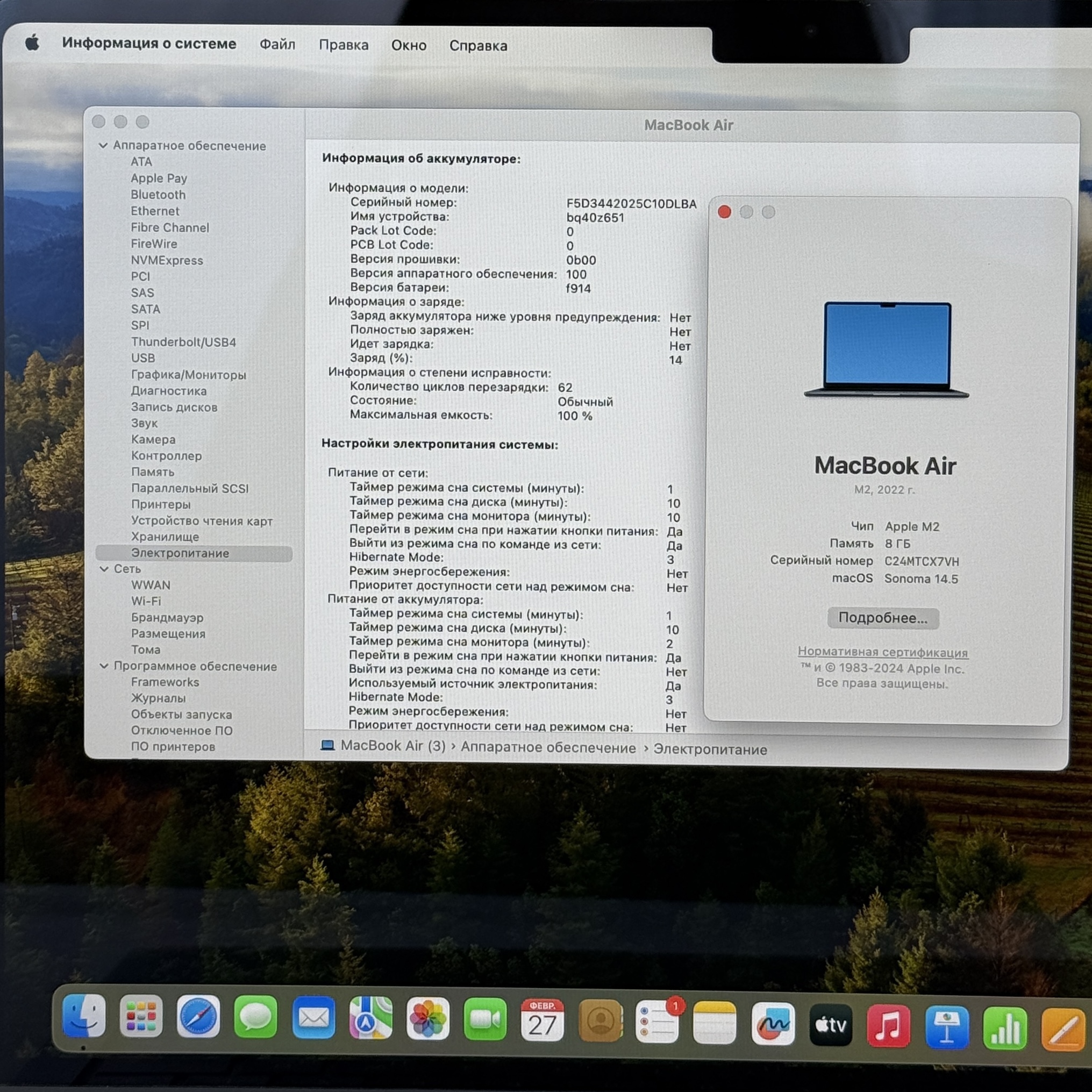This screenshot has width=1092, height=1092.
Task: Collapse the Программное обеспечение section
Action: [104, 666]
